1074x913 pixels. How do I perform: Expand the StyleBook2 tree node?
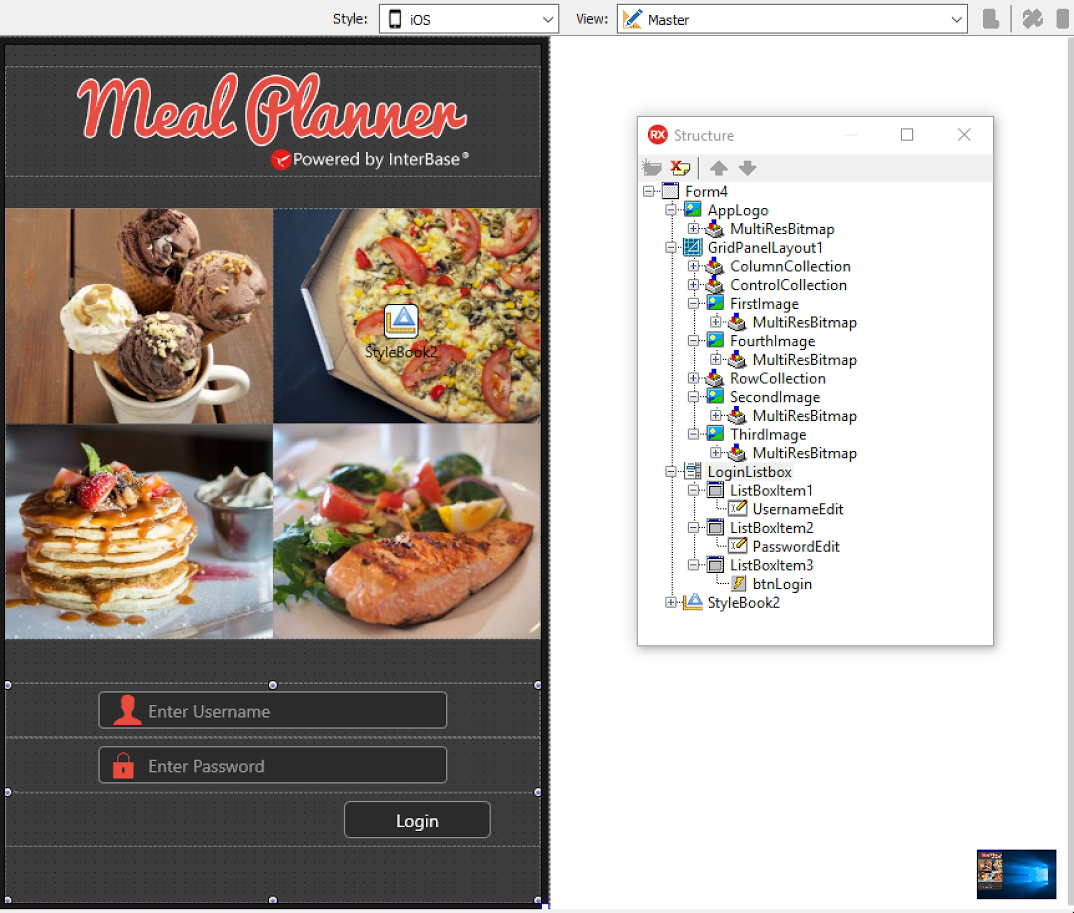coord(671,602)
